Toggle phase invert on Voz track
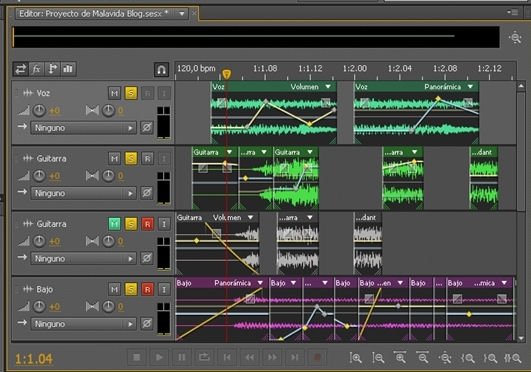The image size is (531, 372). point(147,128)
